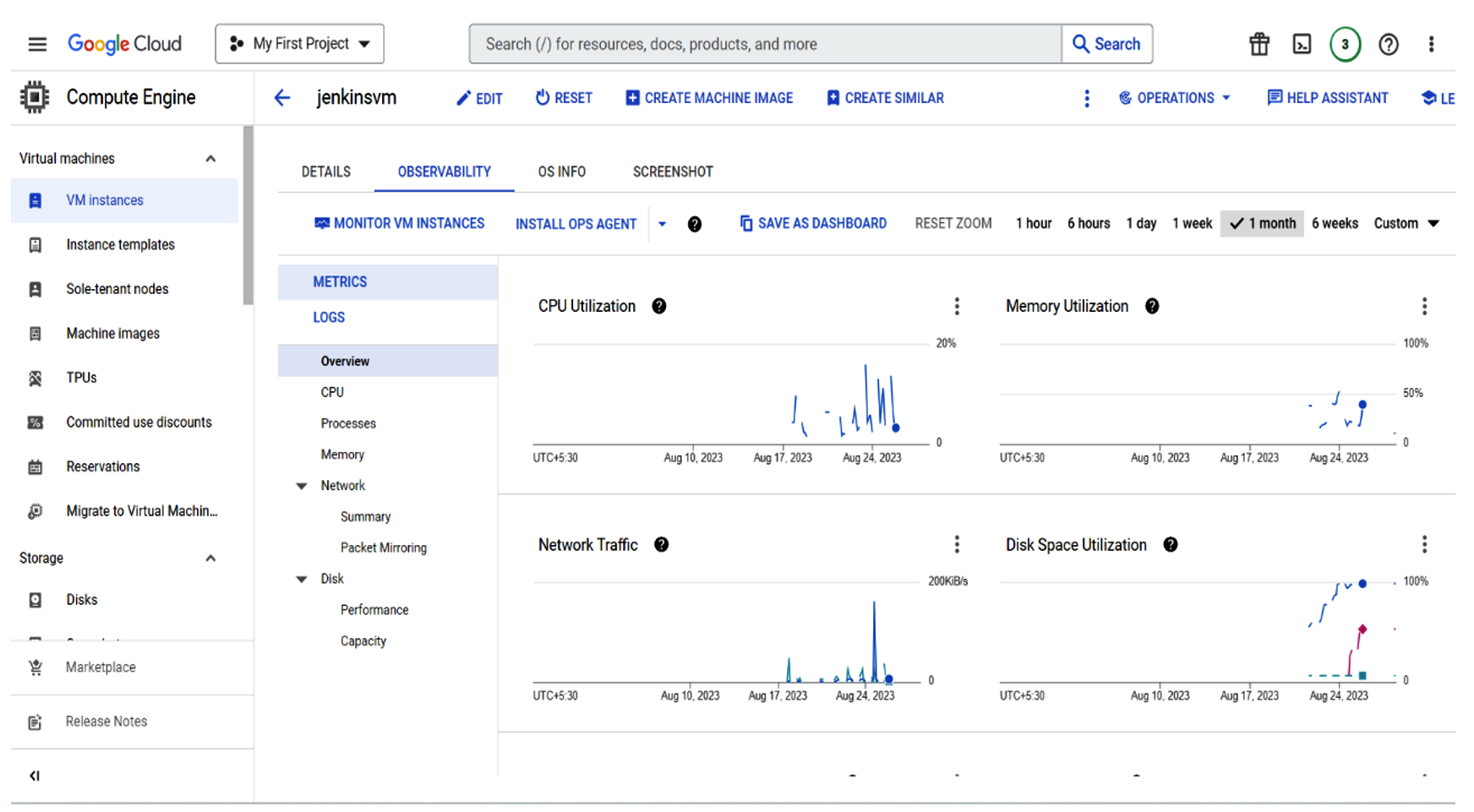Click Save as Dashboard
The width and height of the screenshot is (1474, 812).
click(813, 224)
